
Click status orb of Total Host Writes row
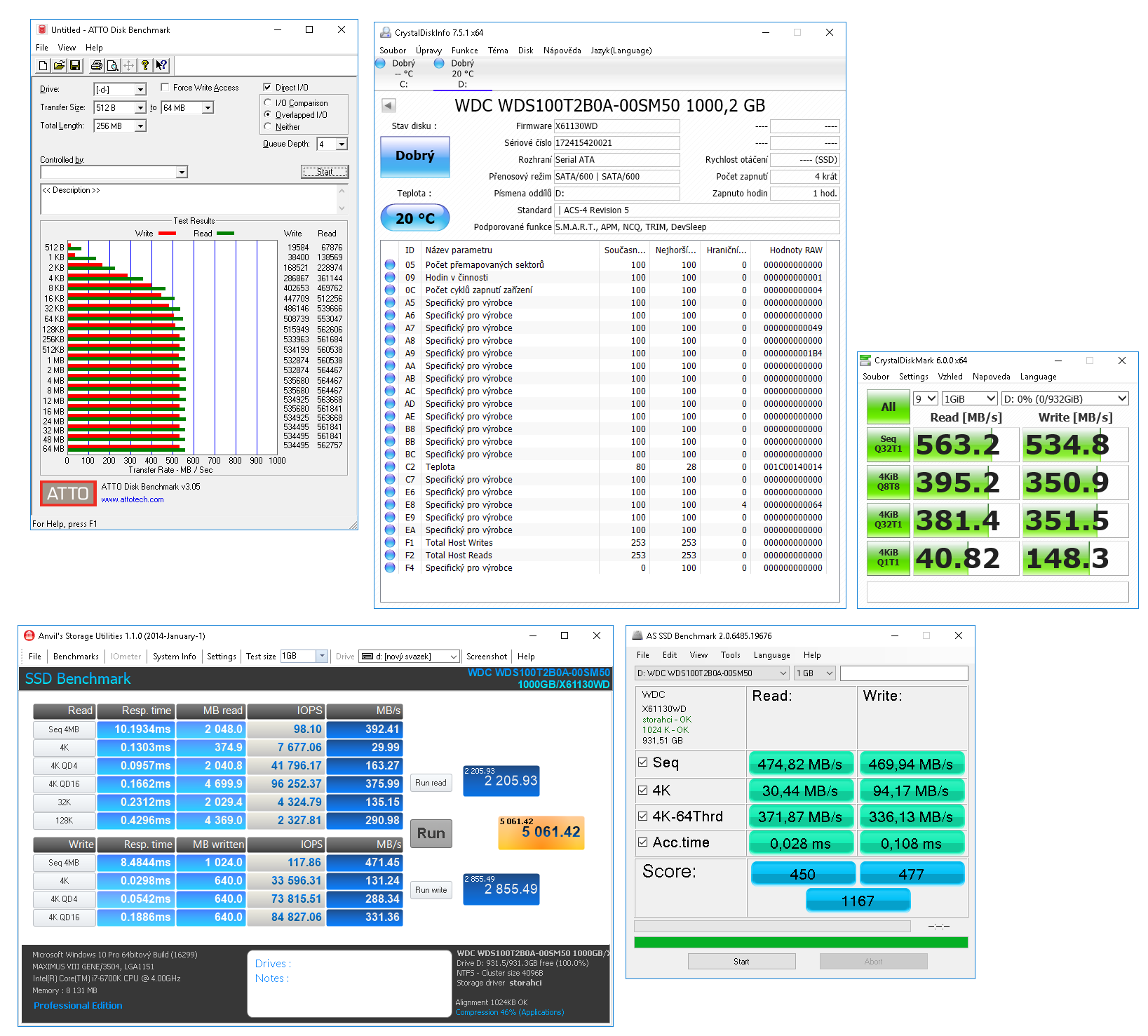point(390,543)
